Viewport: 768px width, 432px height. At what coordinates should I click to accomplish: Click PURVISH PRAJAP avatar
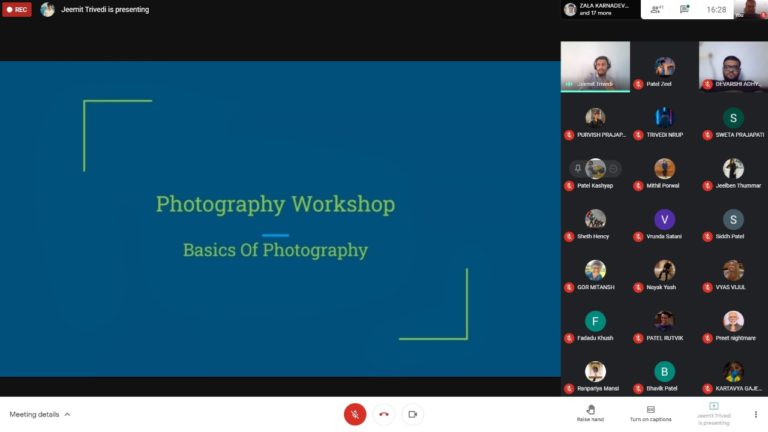(x=595, y=118)
